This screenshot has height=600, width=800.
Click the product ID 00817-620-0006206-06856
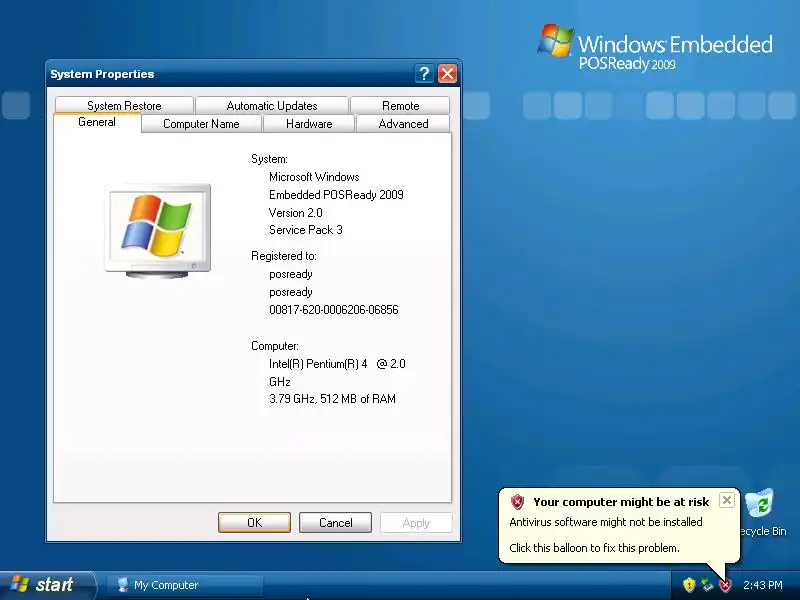pos(334,310)
